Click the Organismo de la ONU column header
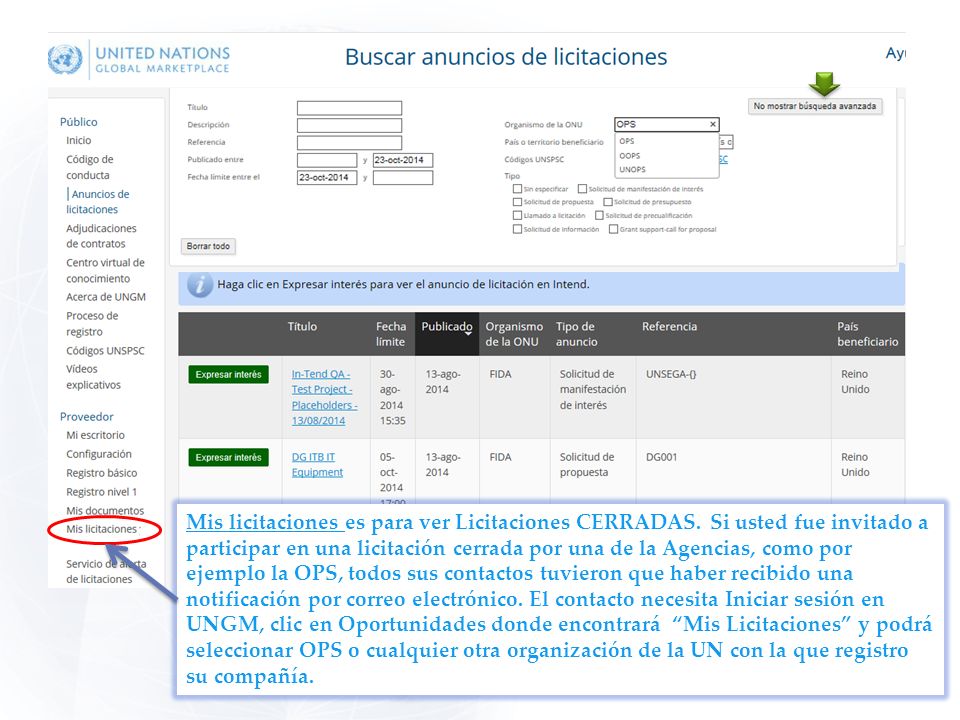960x720 pixels. (514, 334)
